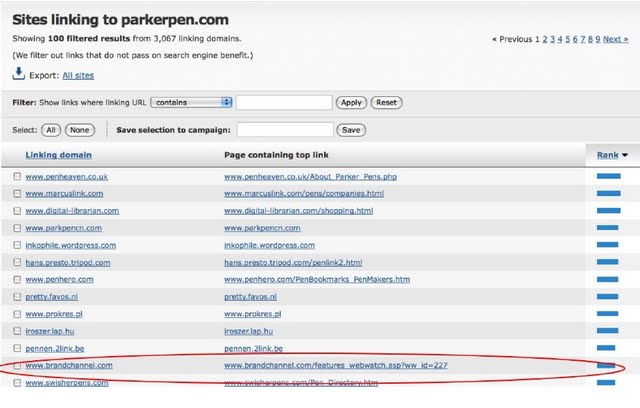Screen dimensions: 640x408
Task: Click the filter URL text field
Action: point(284,102)
